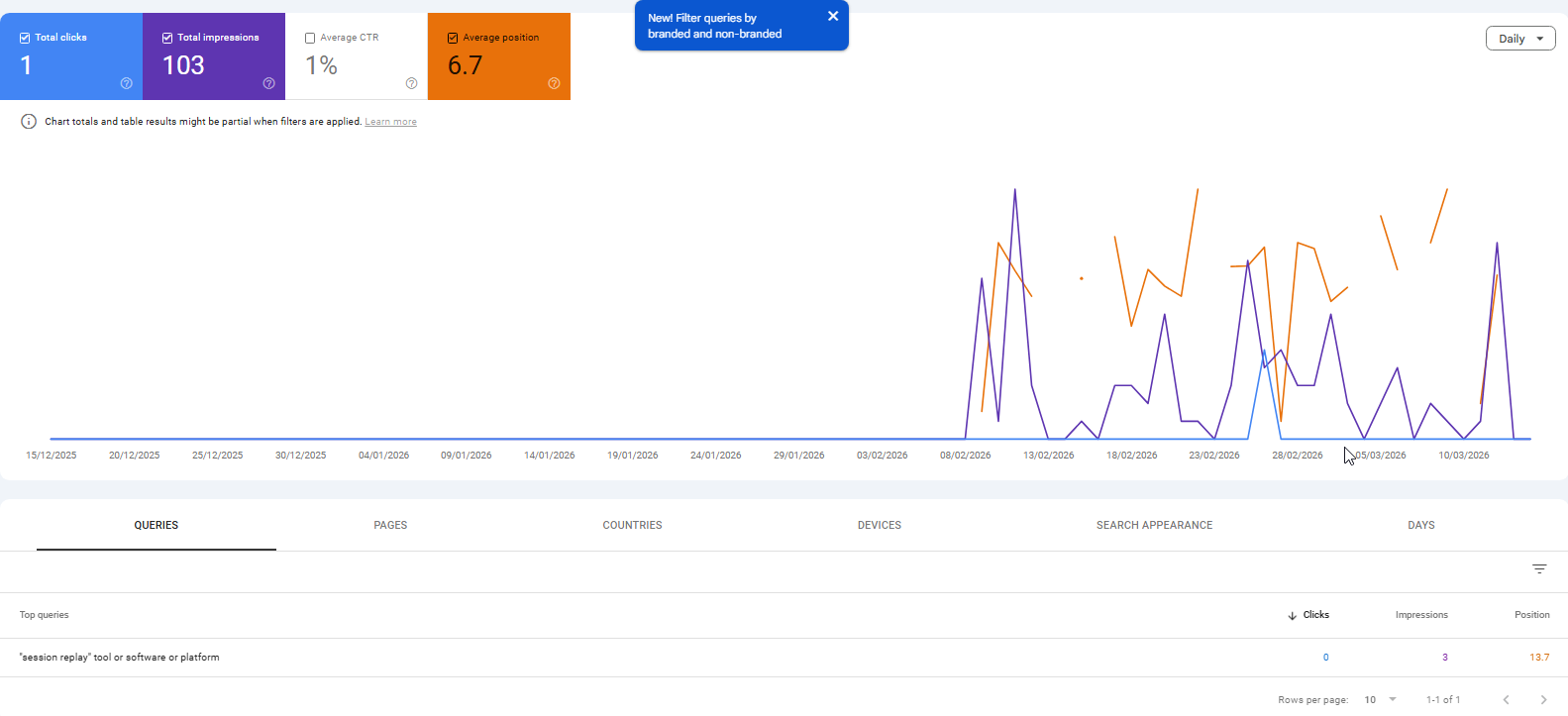Screen dimensions: 1568x716
Task: Click help icon on Total impressions card
Action: [268, 83]
